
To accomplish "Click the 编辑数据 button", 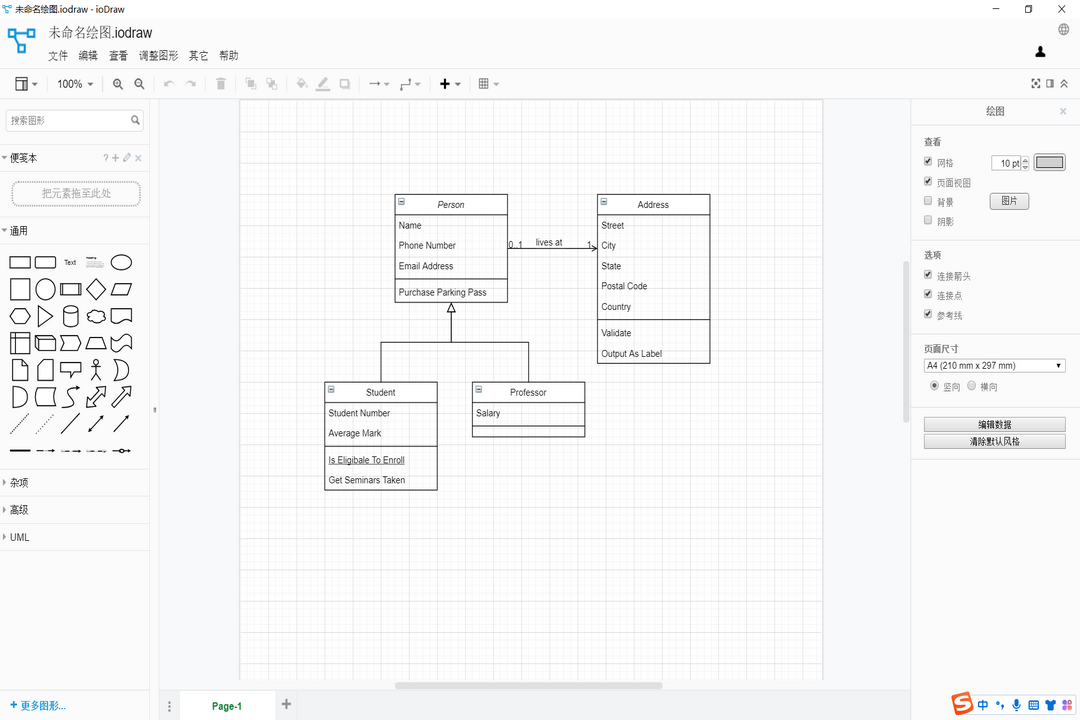I will [994, 424].
